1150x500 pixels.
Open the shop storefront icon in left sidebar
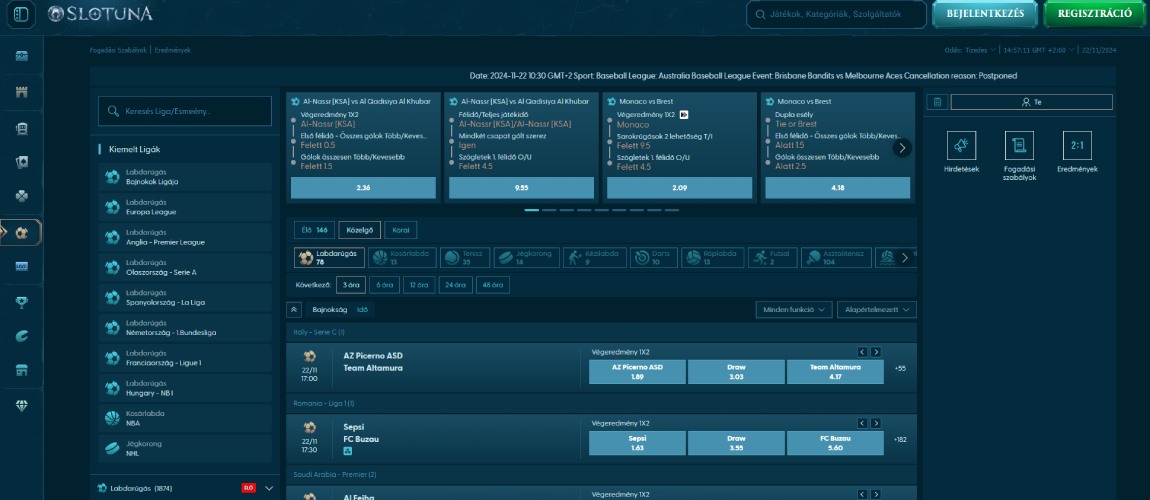point(21,370)
